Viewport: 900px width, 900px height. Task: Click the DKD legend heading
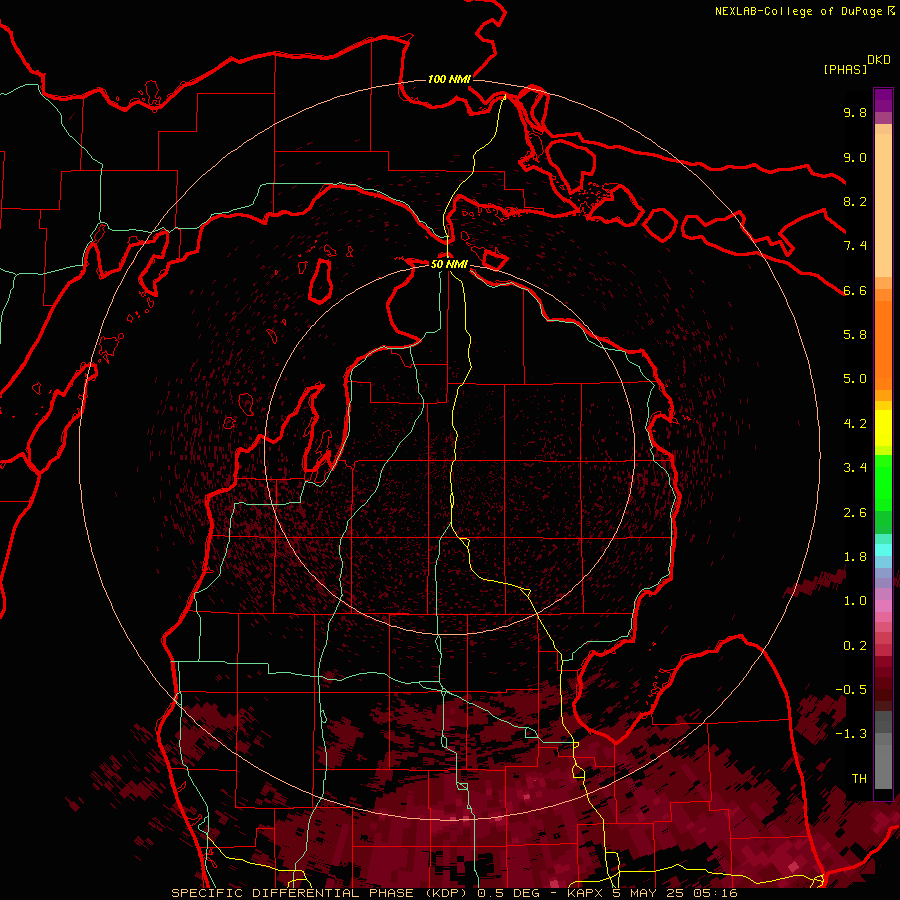click(x=879, y=60)
